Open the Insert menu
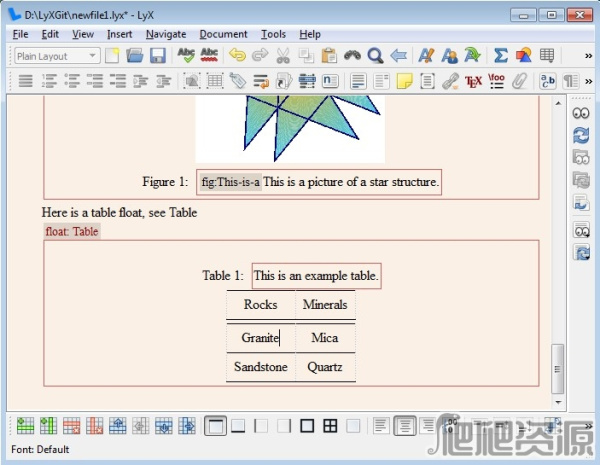Viewport: 600px width, 465px height. [x=119, y=34]
